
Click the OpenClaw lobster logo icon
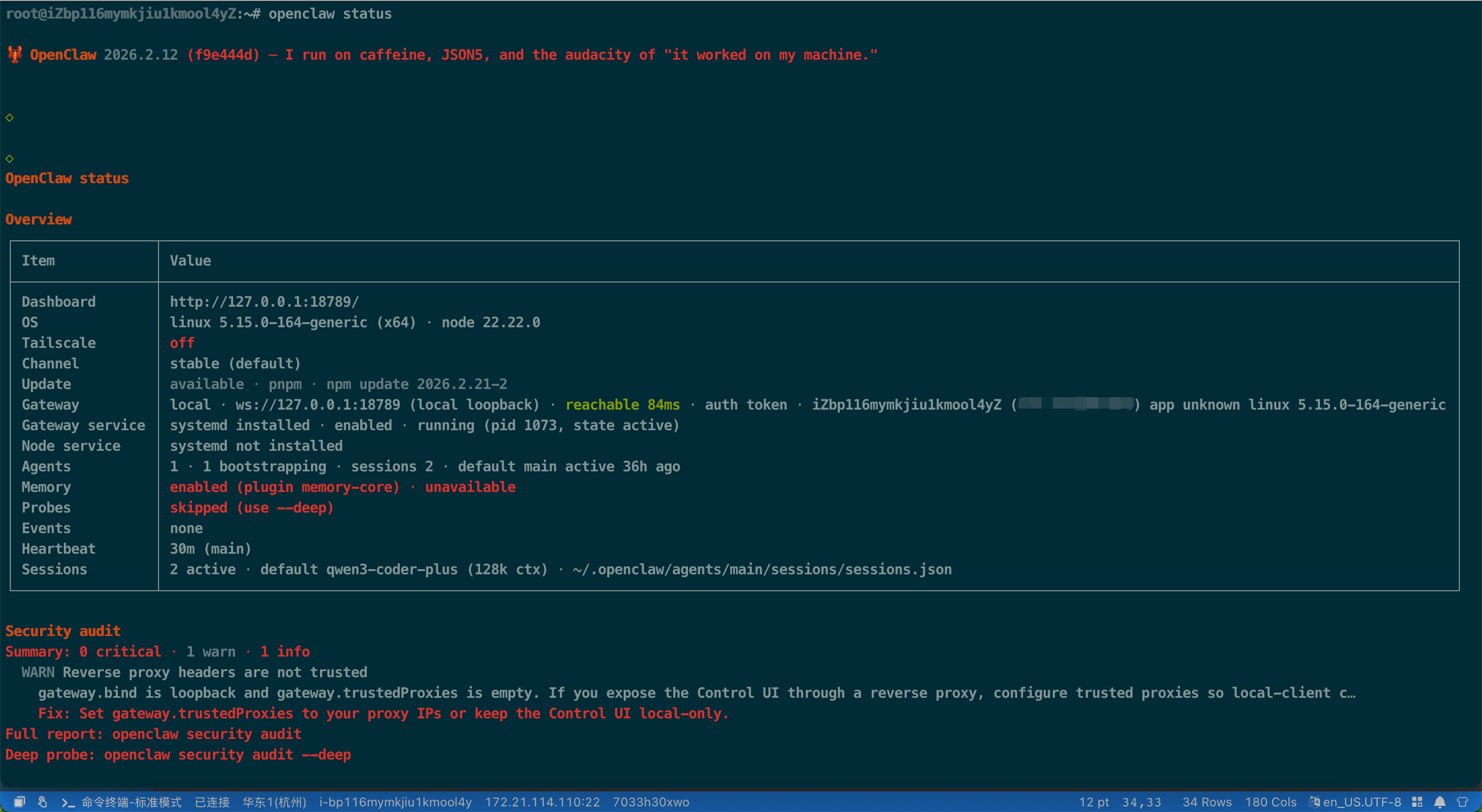click(14, 55)
